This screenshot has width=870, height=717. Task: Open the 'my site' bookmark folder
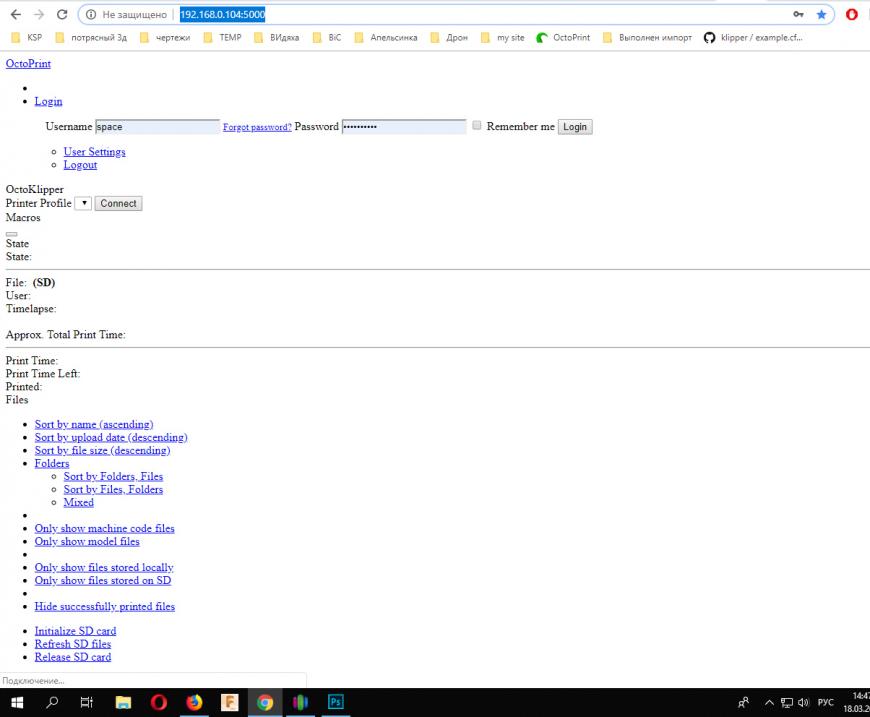coord(503,37)
